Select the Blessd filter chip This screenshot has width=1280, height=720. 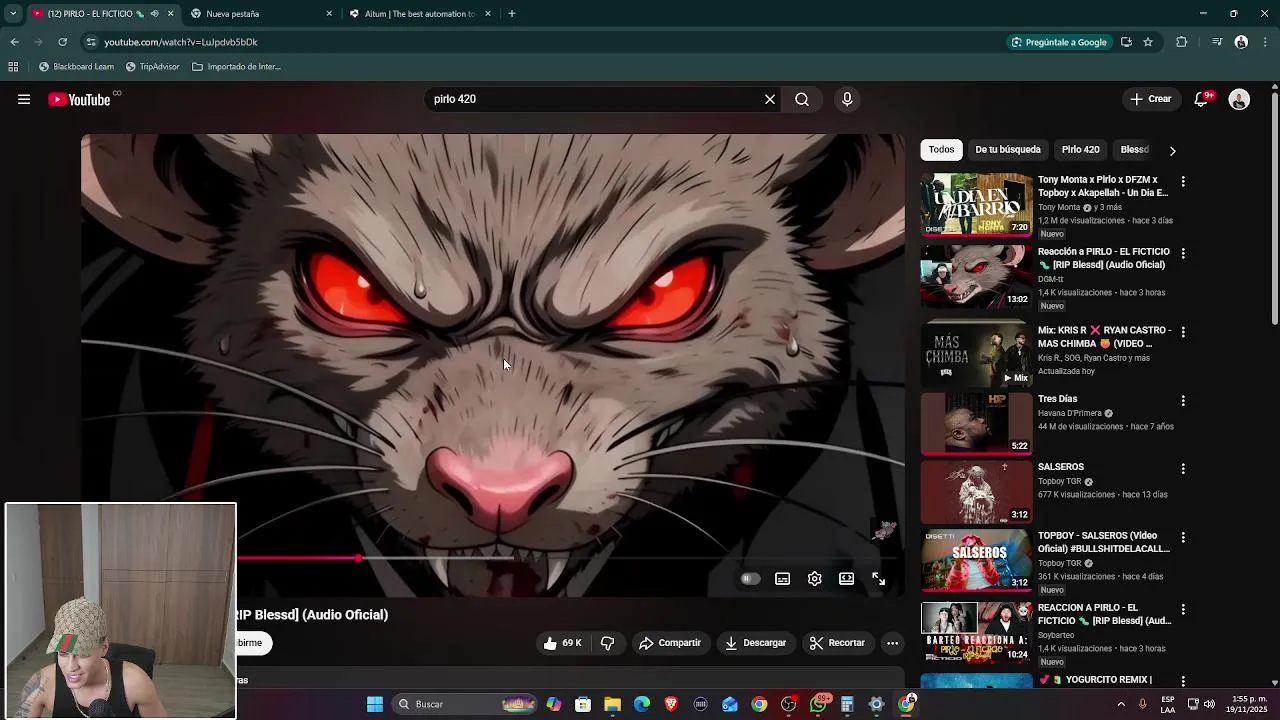(x=1134, y=150)
